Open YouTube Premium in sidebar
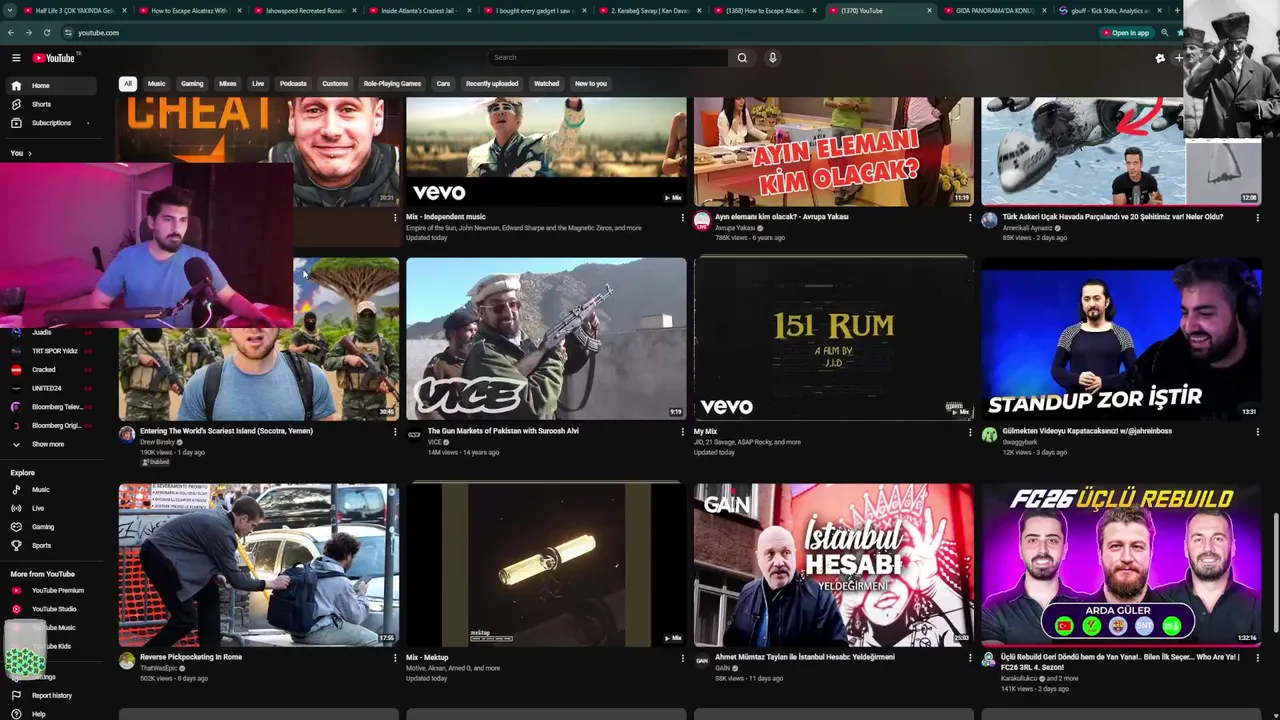 (50, 591)
